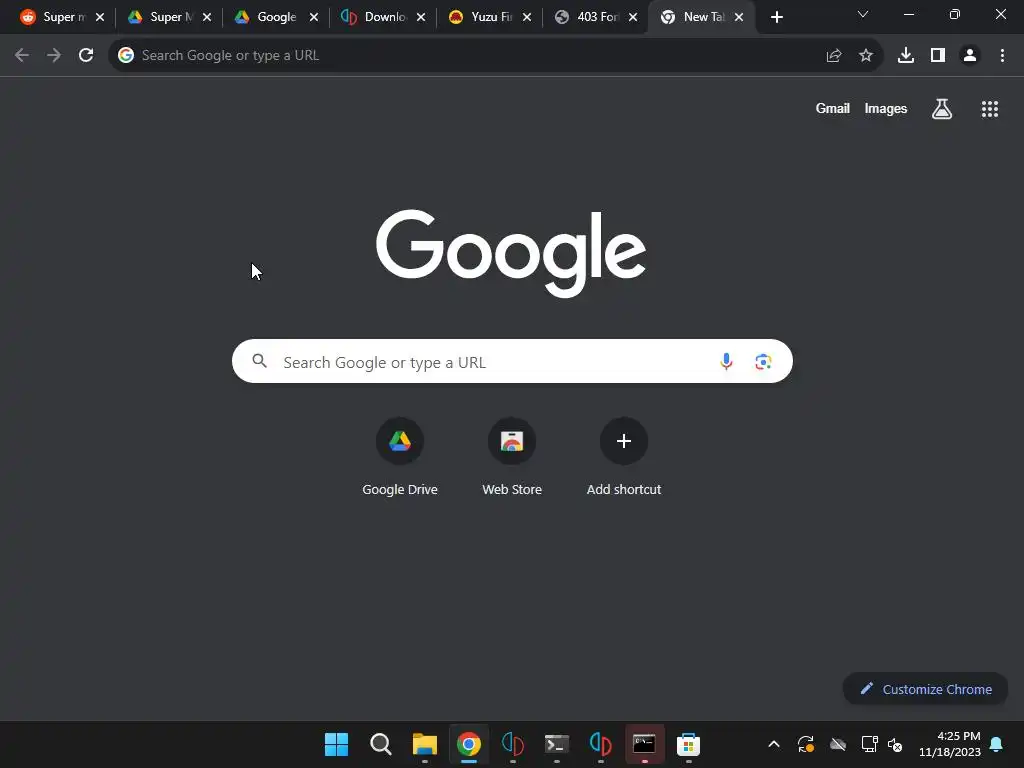Image resolution: width=1024 pixels, height=768 pixels.
Task: Open the Gmail link
Action: point(833,108)
